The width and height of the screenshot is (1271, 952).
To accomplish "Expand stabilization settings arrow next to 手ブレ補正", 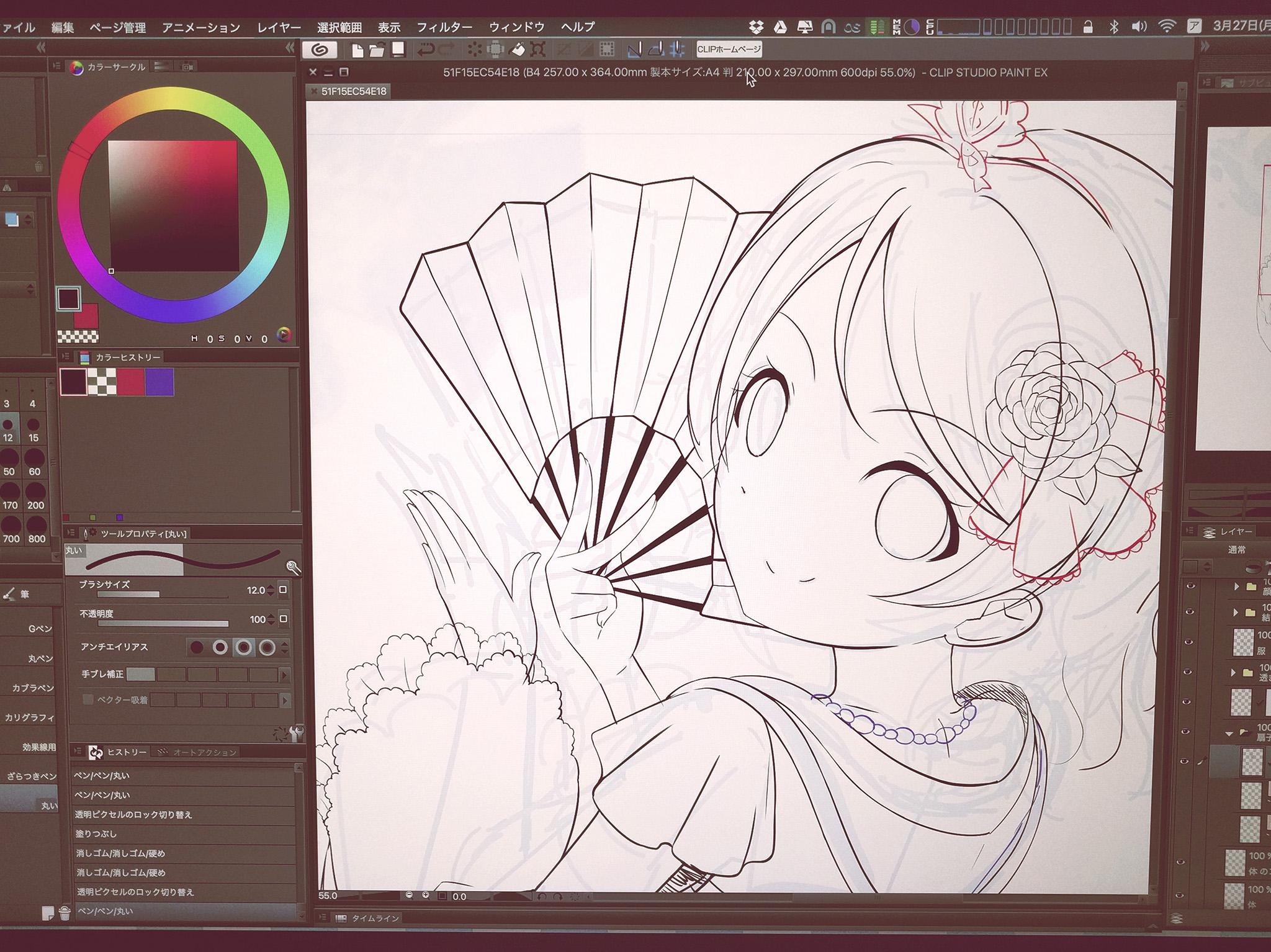I will [x=285, y=675].
